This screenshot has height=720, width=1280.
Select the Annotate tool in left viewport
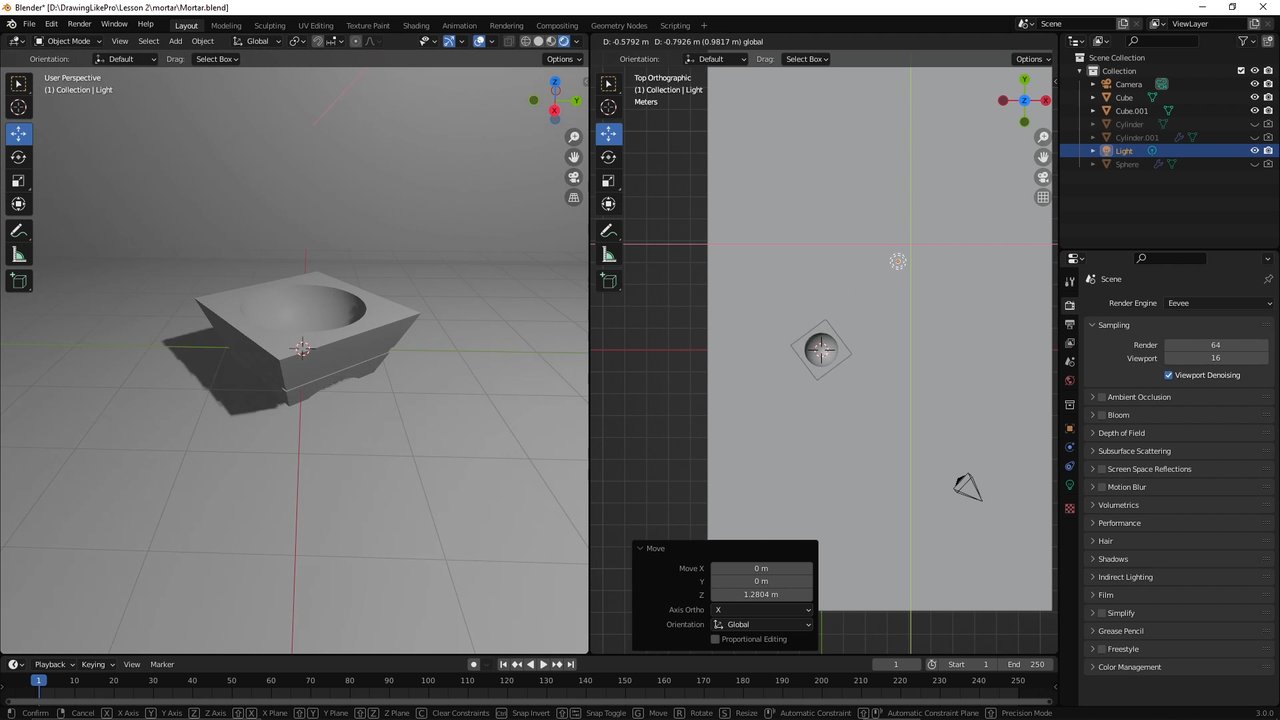(18, 231)
